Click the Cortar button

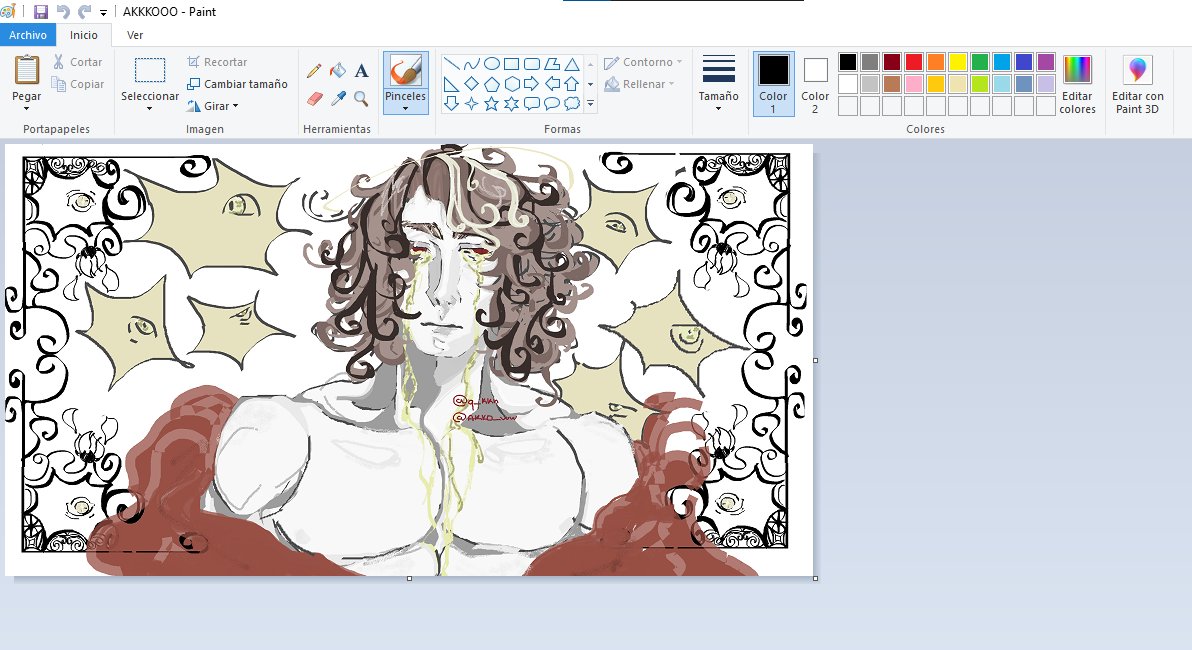tap(77, 62)
